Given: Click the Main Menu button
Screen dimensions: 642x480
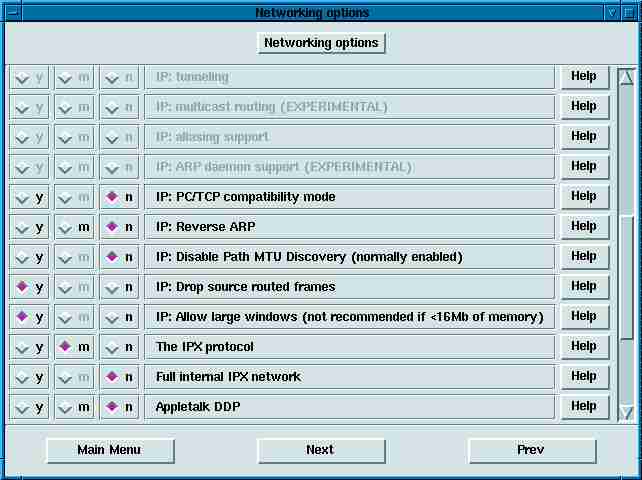Looking at the screenshot, I should (109, 450).
